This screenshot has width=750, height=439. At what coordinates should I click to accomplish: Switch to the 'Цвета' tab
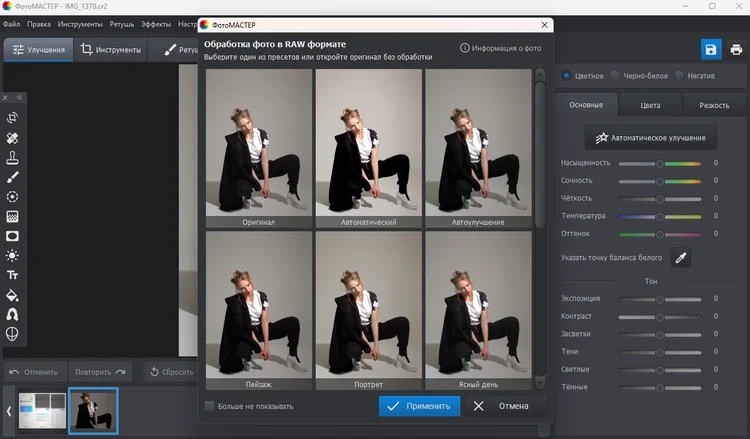tap(650, 105)
